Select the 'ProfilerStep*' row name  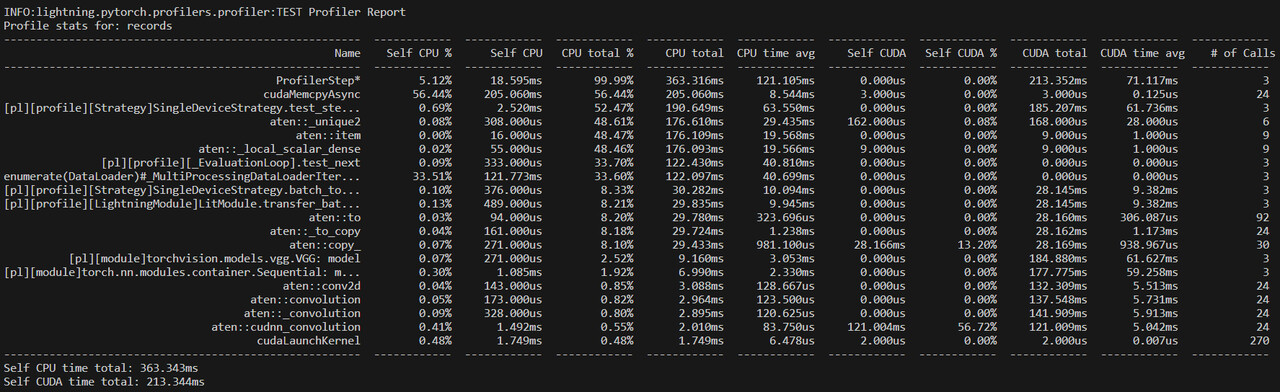click(x=319, y=79)
